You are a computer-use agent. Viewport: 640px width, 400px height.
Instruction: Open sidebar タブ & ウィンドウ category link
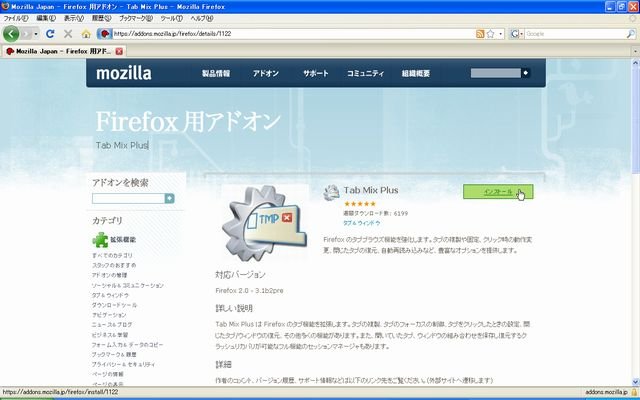click(110, 295)
